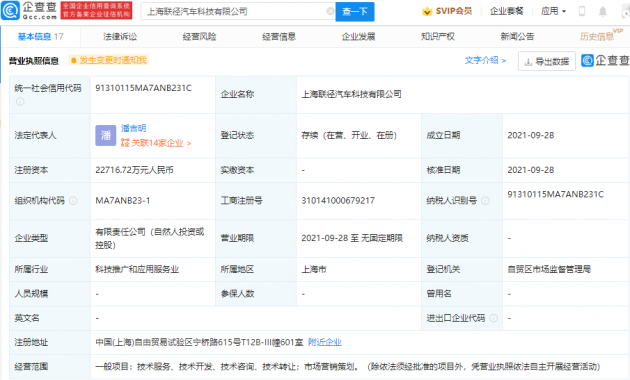This screenshot has height=380, width=630.
Task: Switch to 经营风险 tab
Action: 199,37
